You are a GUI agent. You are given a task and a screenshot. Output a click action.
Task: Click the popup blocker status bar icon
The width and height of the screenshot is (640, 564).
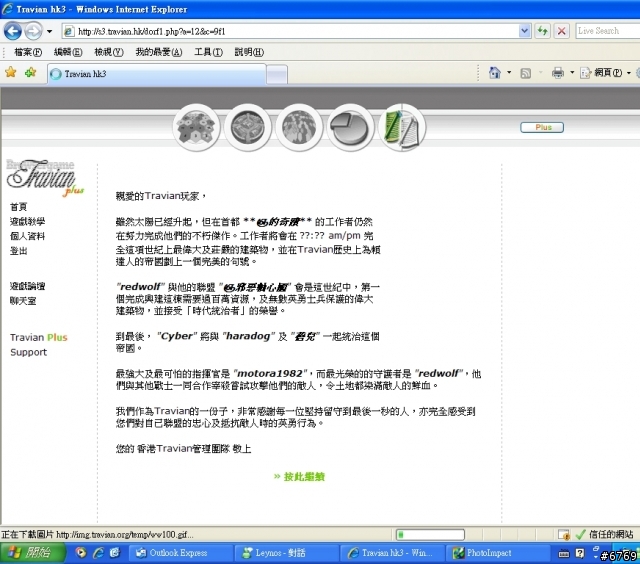tap(564, 534)
